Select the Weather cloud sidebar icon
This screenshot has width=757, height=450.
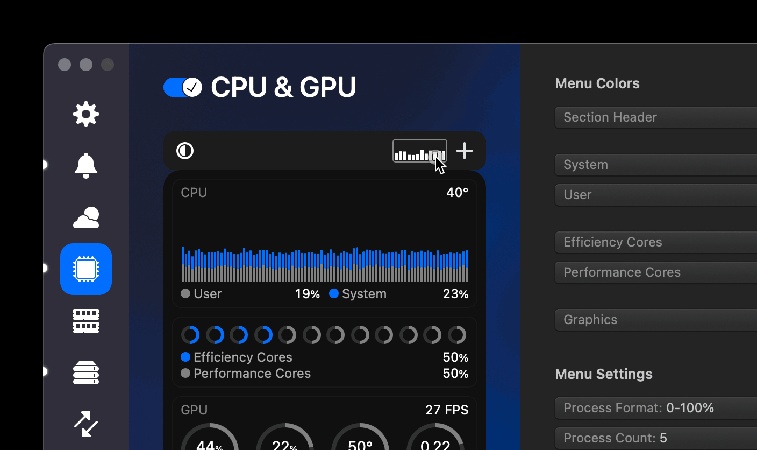click(86, 217)
